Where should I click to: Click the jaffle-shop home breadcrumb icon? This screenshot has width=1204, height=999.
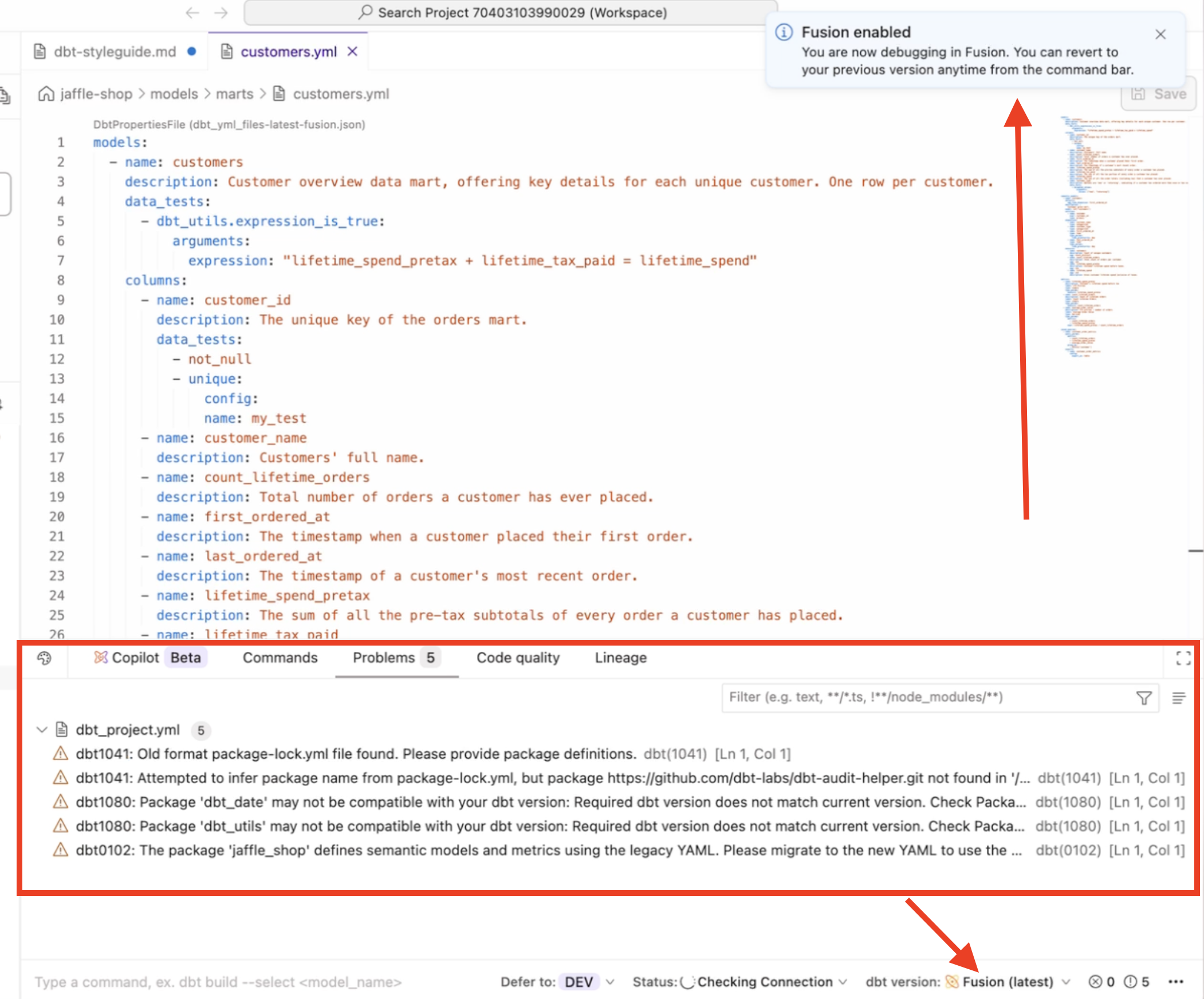45,93
